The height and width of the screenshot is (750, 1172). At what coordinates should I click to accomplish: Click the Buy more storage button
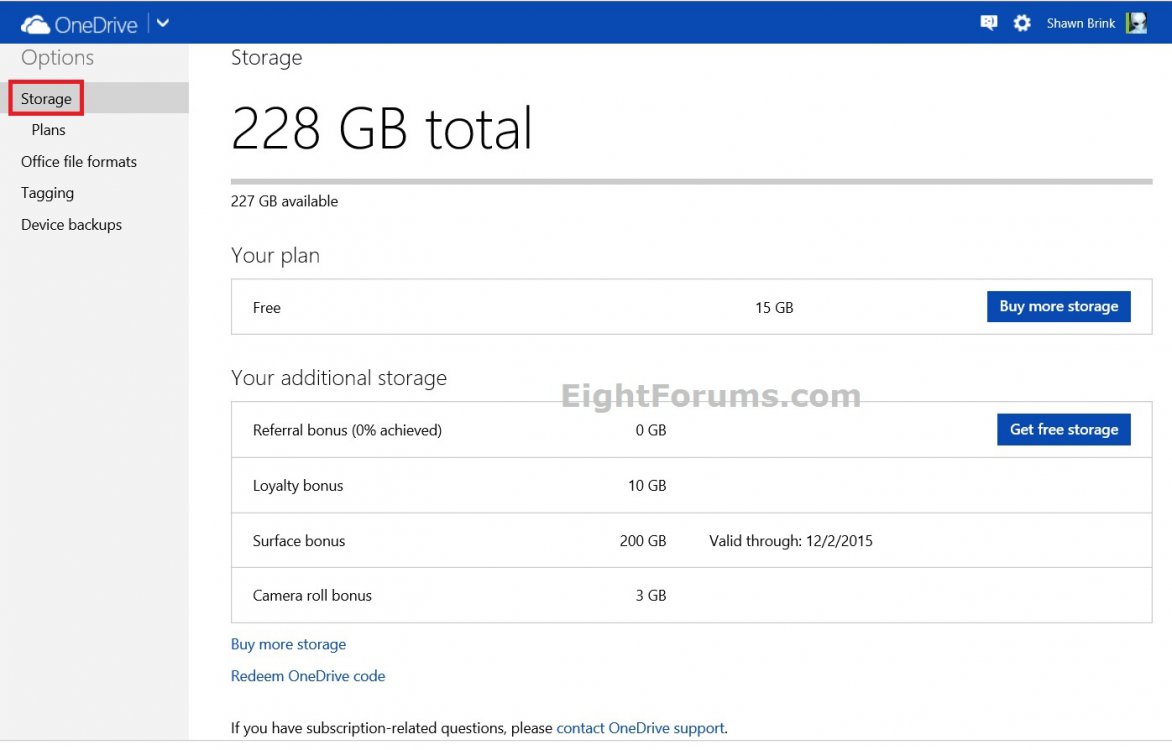[1058, 306]
